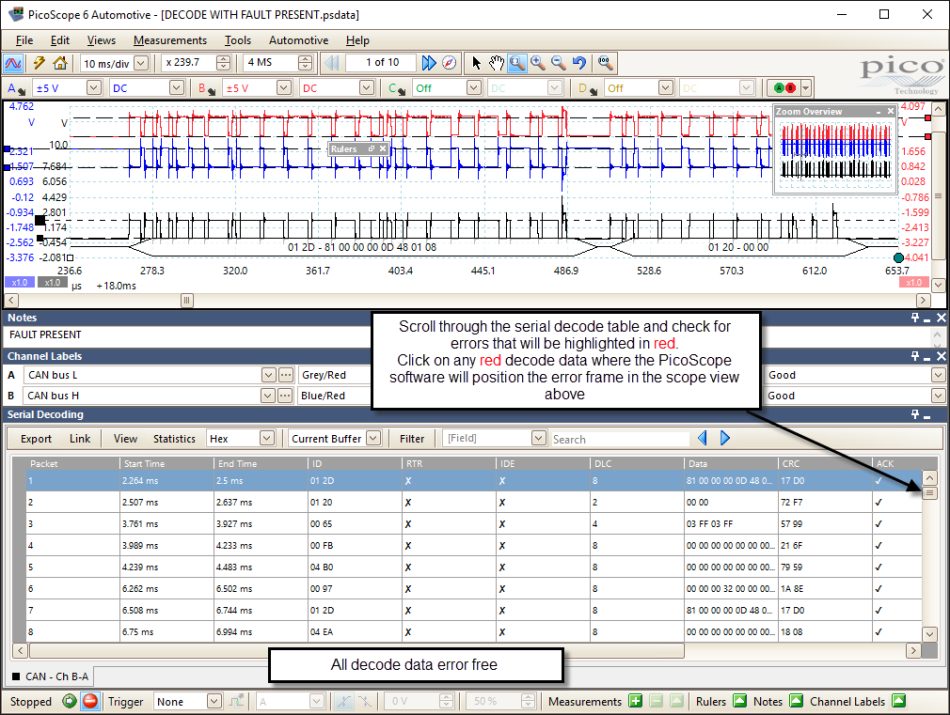Close the Zoom Overview panel
Screen dimensions: 950x715
890,111
